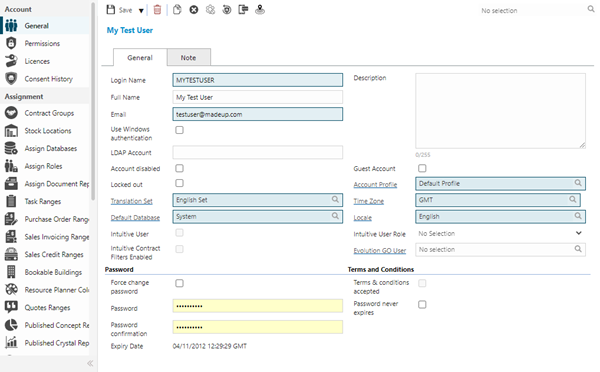Screen dimensions: 600x372
Task: Open Time Zone lookup search
Action: coord(572,199)
